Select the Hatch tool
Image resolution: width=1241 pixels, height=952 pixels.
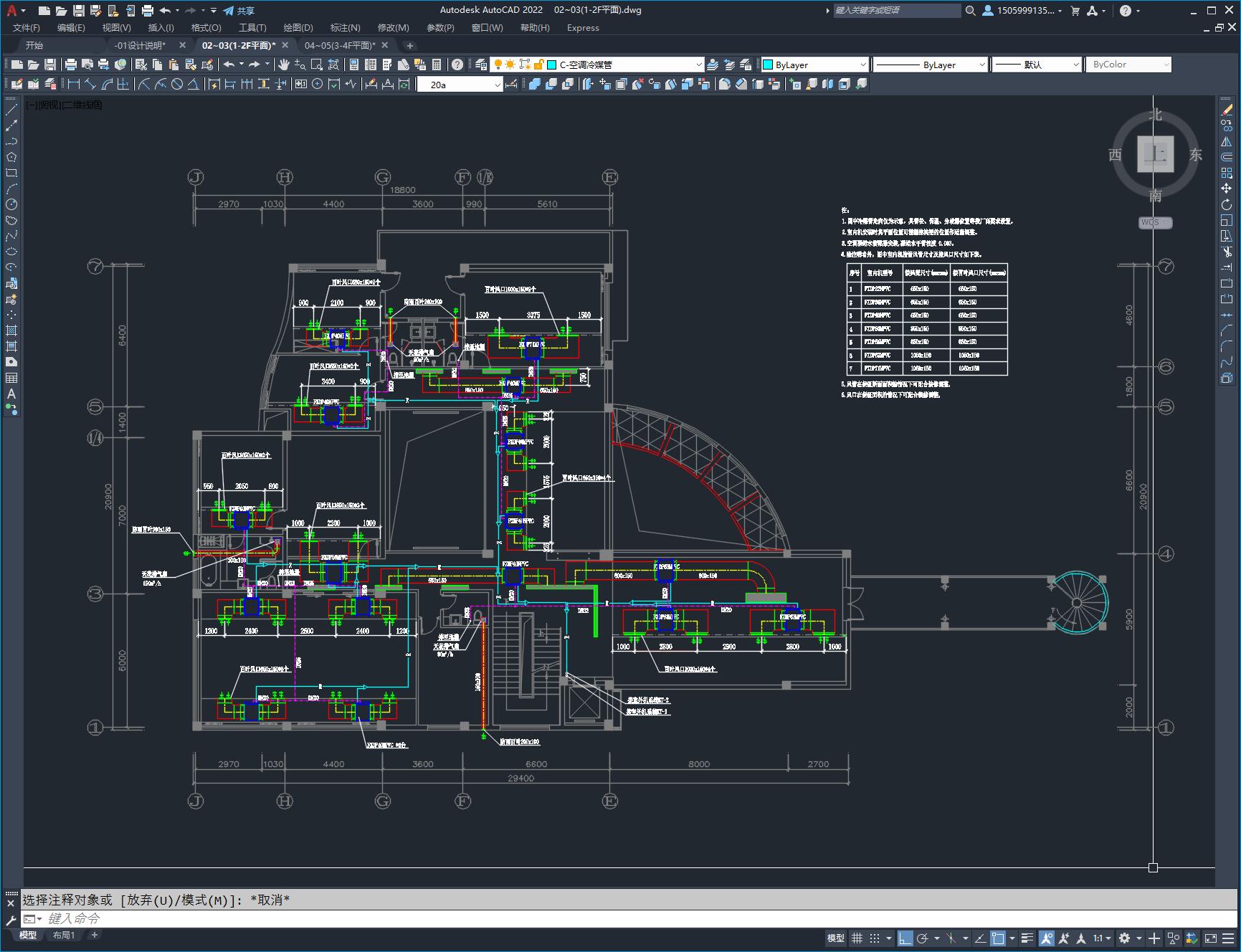[11, 330]
